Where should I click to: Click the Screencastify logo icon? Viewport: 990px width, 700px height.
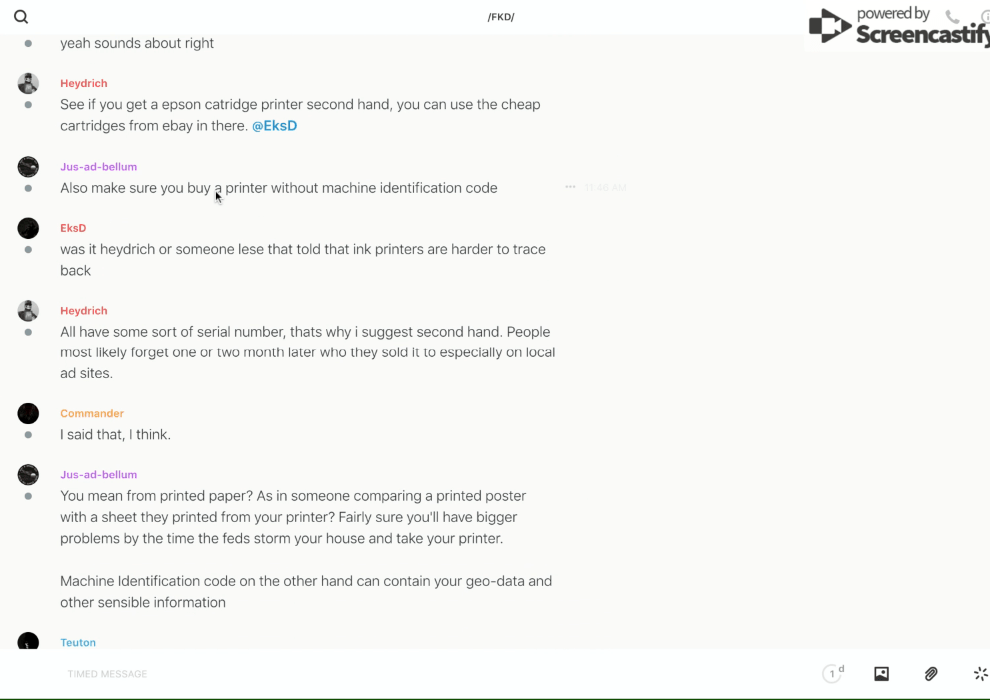[830, 26]
